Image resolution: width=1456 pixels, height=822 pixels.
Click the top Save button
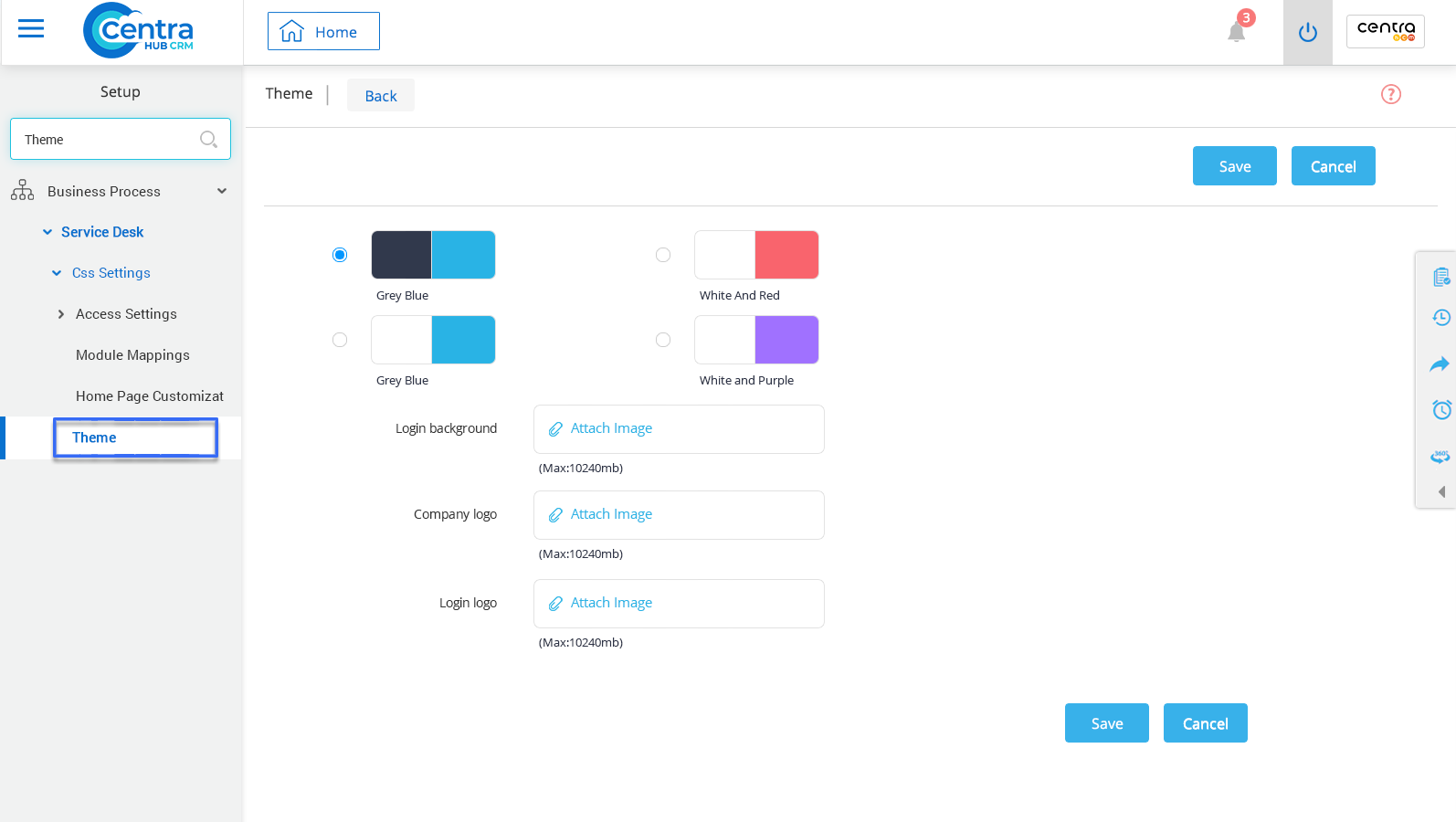(1235, 166)
